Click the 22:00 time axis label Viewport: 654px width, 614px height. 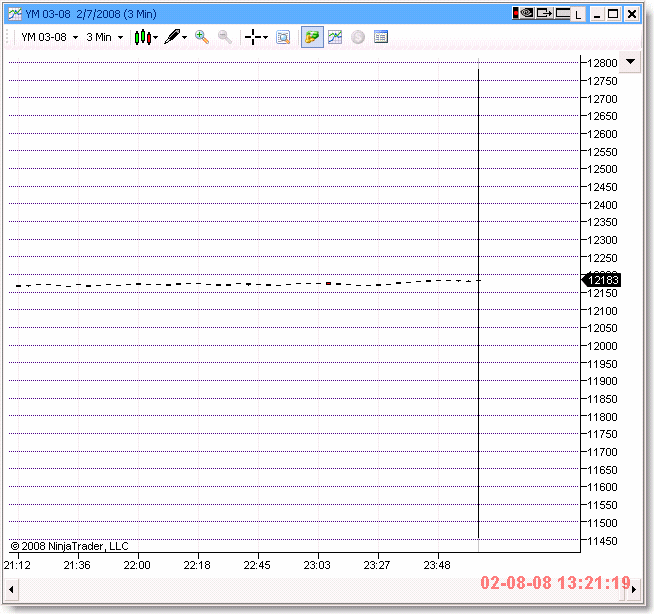137,565
